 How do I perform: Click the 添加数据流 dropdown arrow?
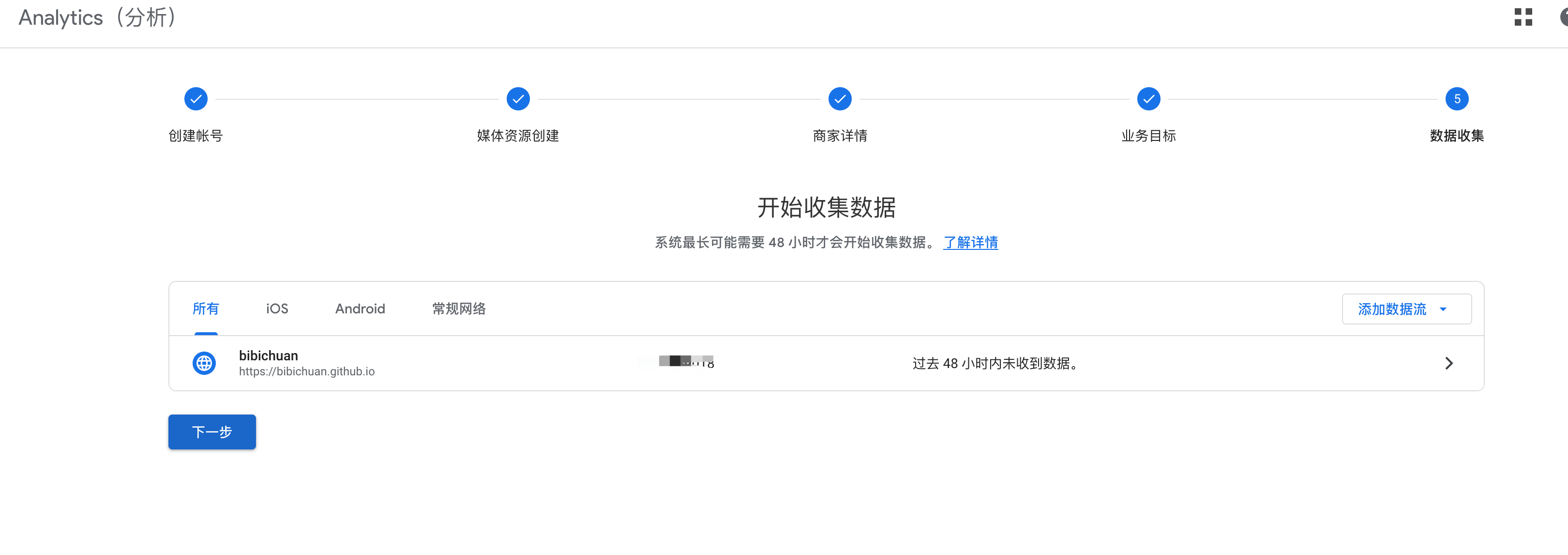click(x=1443, y=309)
